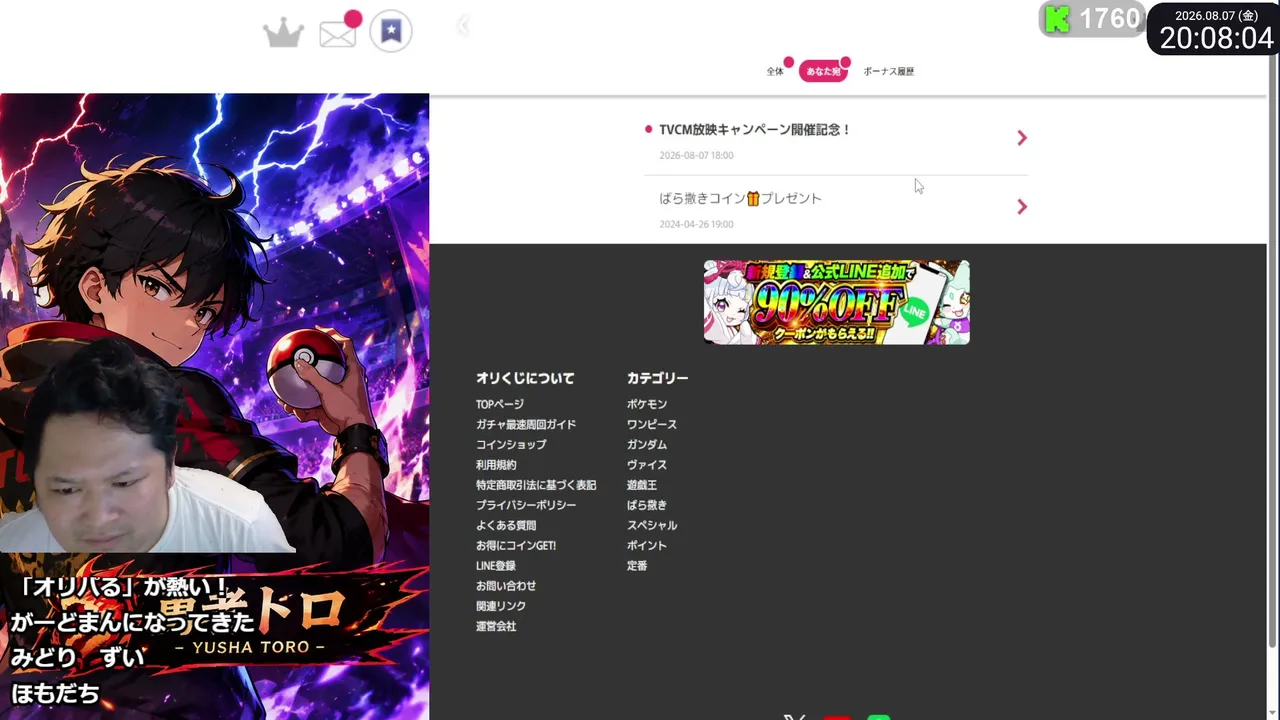This screenshot has height=720, width=1280.
Task: Click the circular star bookmark icon
Action: coord(391,31)
